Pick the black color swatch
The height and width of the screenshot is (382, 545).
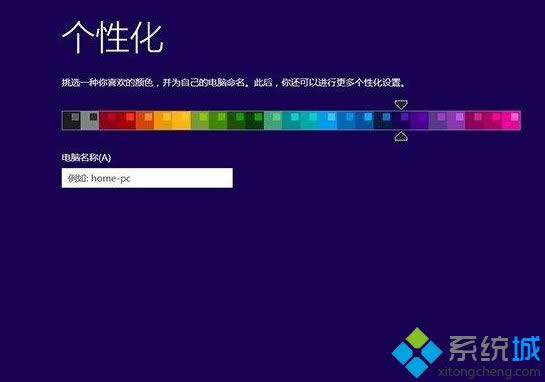point(71,120)
